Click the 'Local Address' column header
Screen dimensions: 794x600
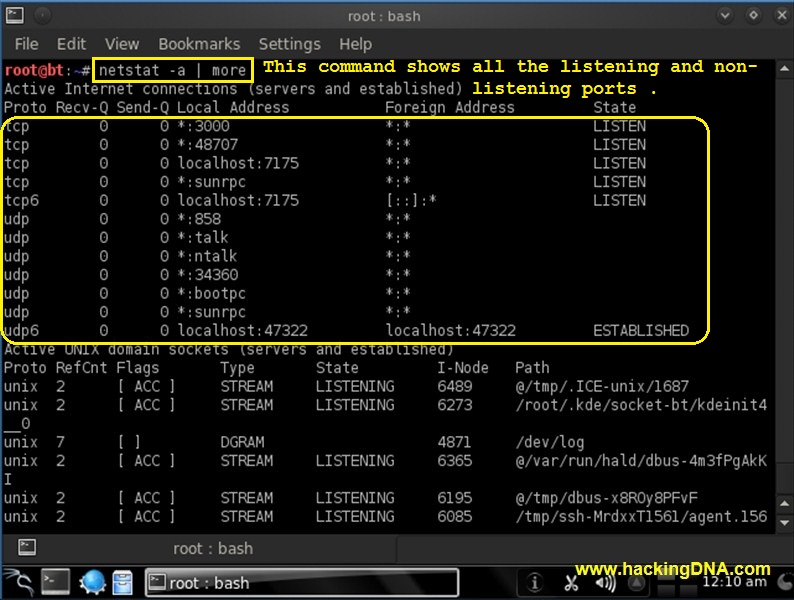pos(233,107)
